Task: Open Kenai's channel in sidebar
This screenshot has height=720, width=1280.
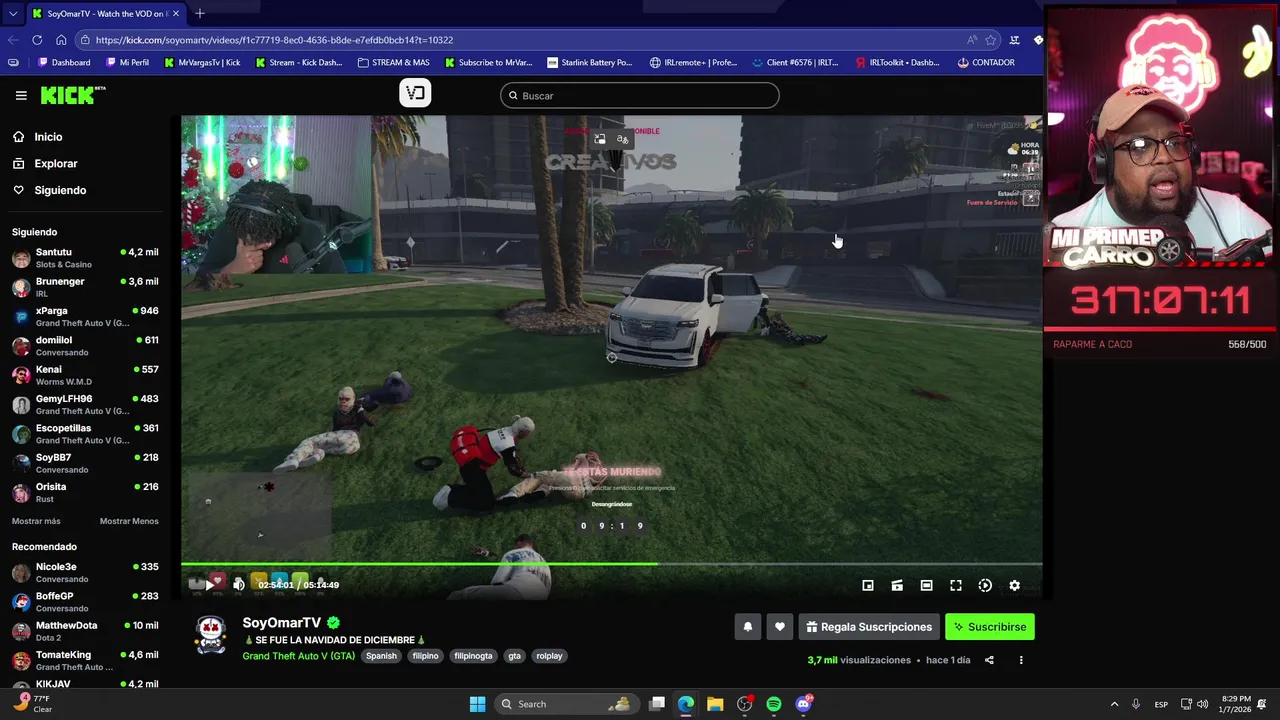Action: (85, 375)
